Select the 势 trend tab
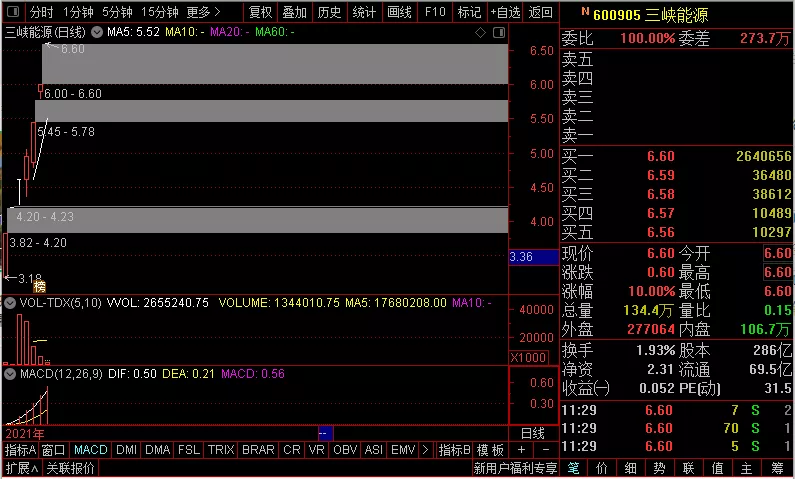The height and width of the screenshot is (479, 795). [x=659, y=468]
